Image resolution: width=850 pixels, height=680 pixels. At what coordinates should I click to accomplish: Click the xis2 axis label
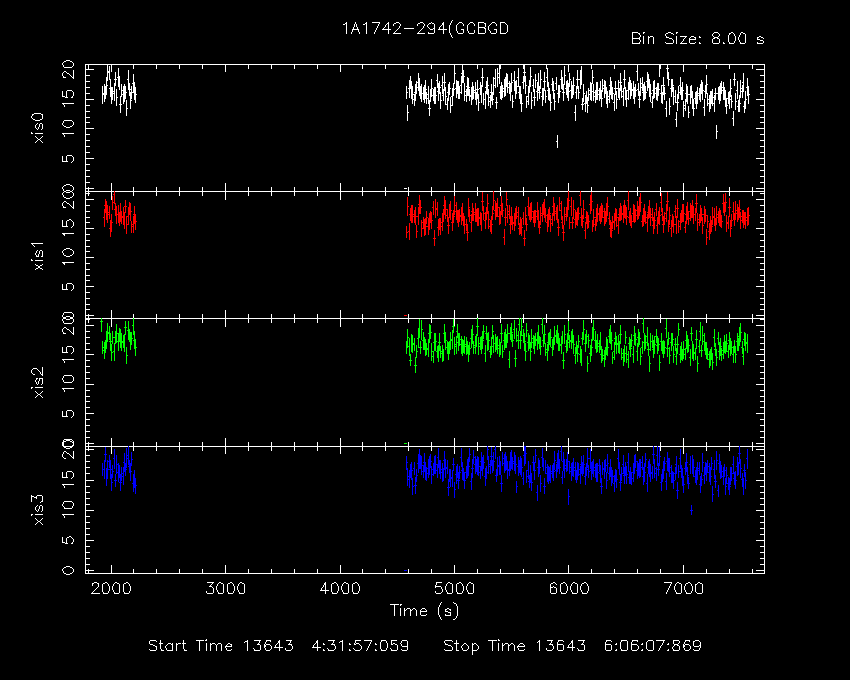(x=38, y=383)
